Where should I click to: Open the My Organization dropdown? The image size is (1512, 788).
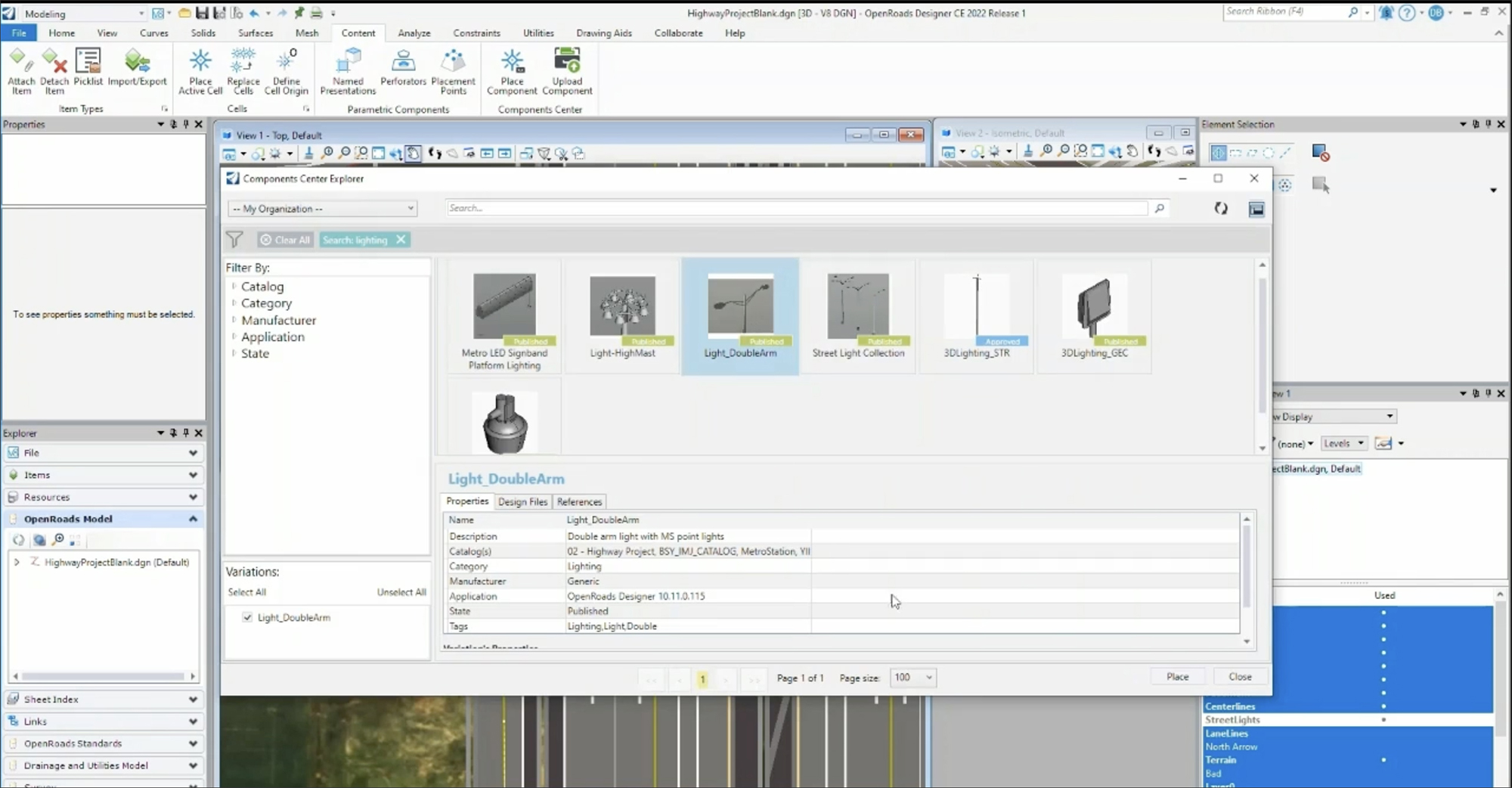pos(322,208)
